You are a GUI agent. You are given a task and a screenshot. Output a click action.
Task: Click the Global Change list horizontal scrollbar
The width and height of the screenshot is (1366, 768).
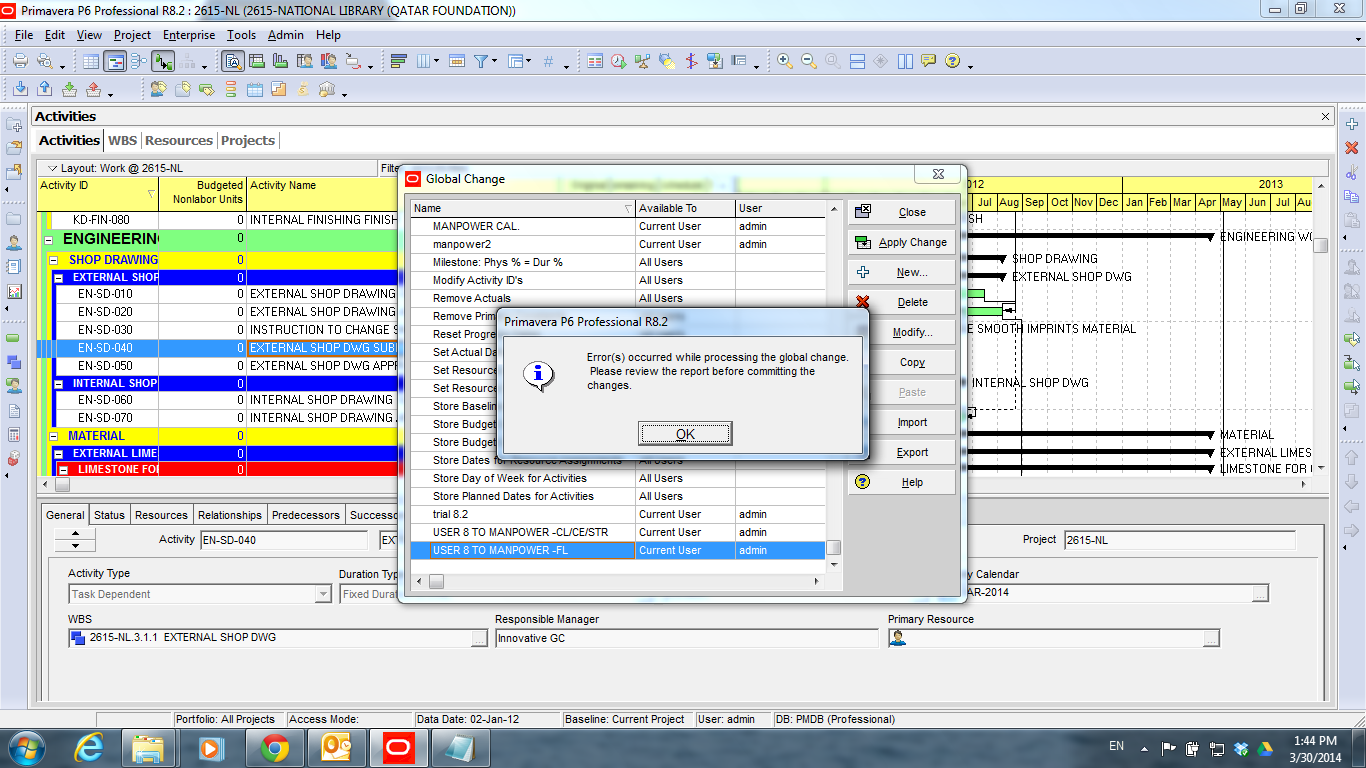pyautogui.click(x=619, y=581)
